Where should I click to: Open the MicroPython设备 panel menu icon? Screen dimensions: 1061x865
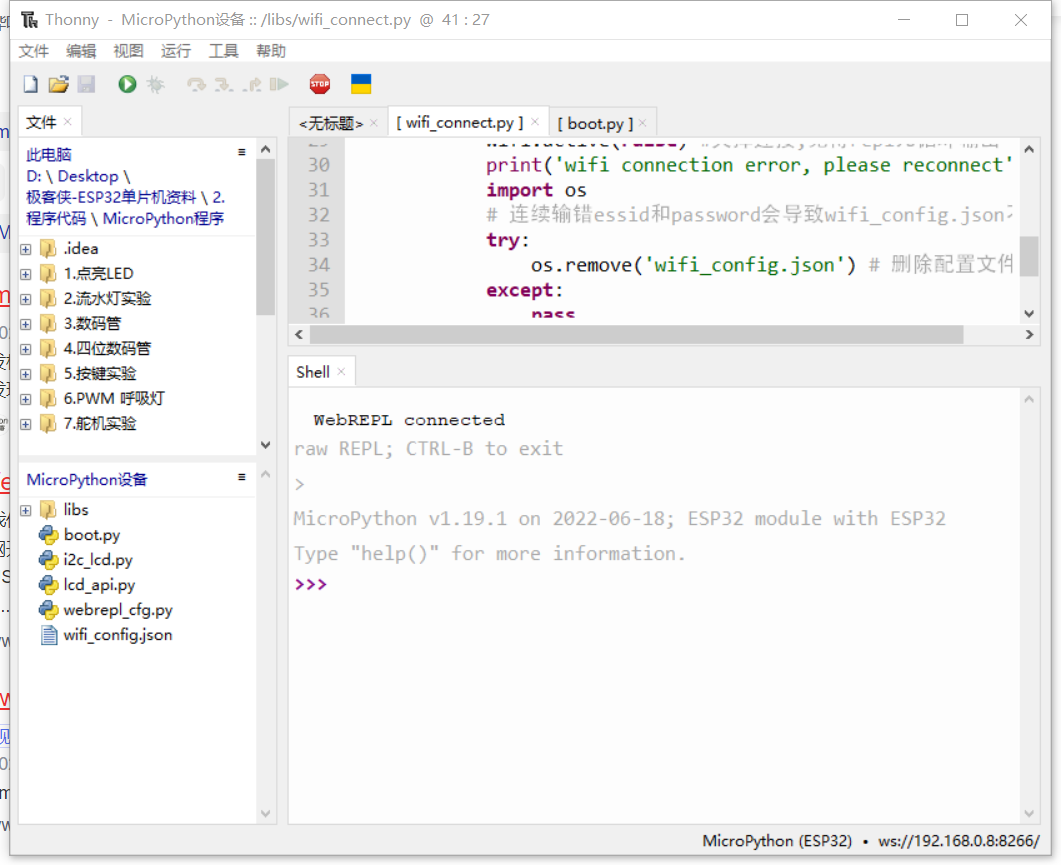pyautogui.click(x=241, y=477)
